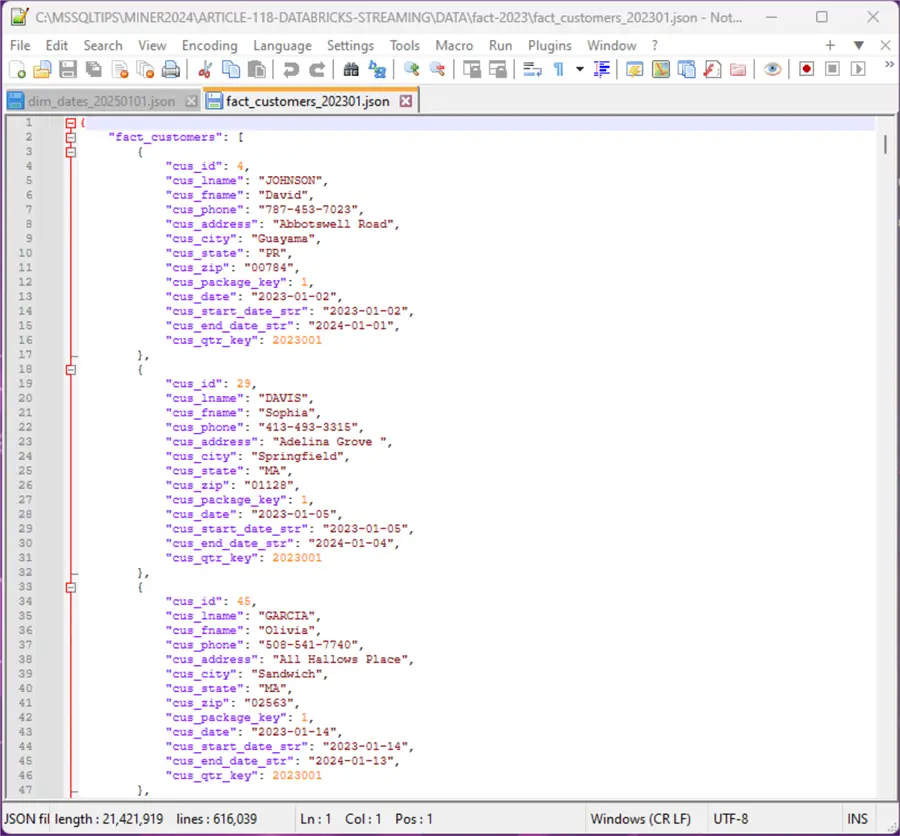The width and height of the screenshot is (900, 836).
Task: Undo the last action
Action: point(290,69)
